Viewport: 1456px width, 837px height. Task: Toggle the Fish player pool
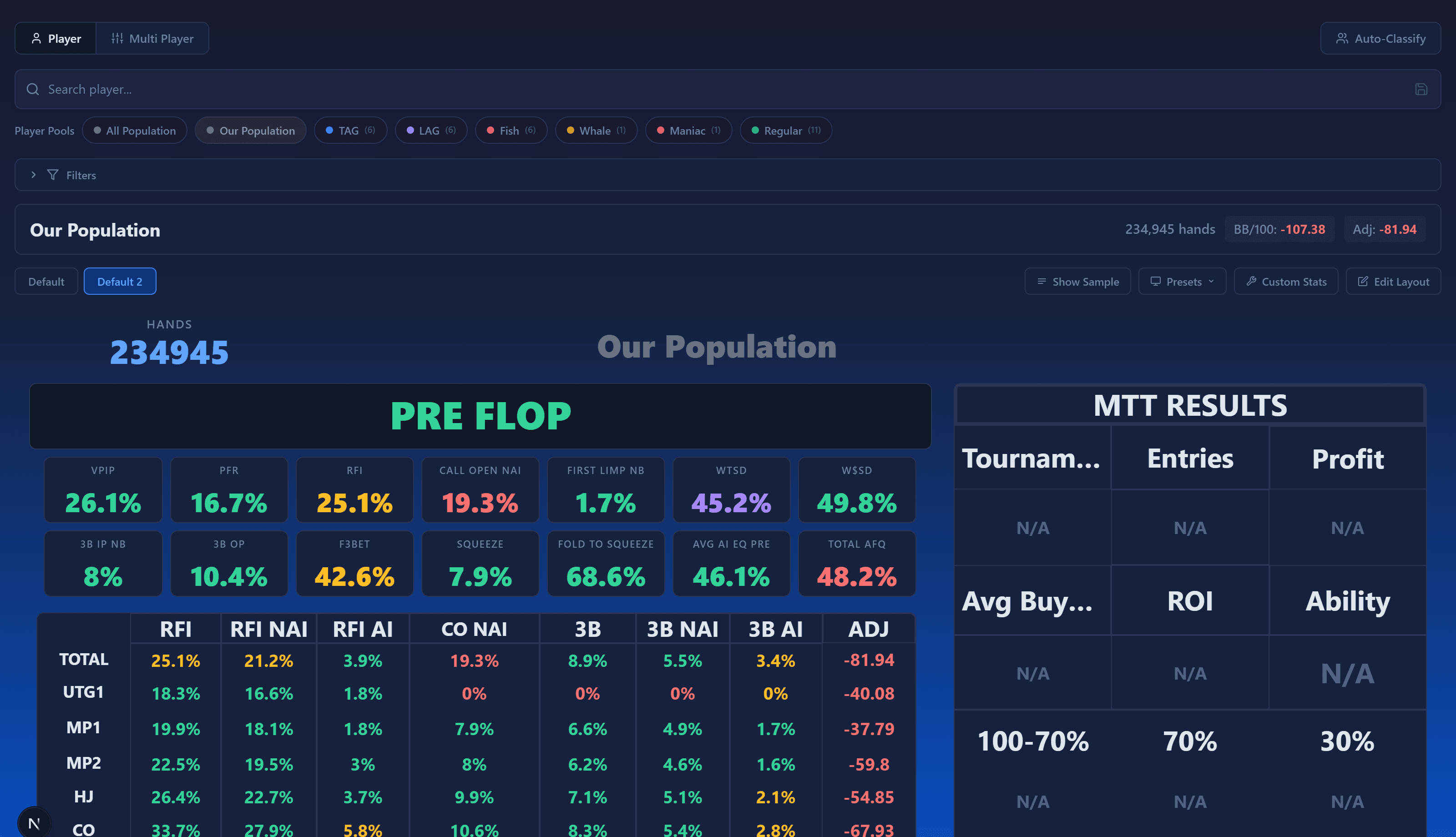pos(511,131)
